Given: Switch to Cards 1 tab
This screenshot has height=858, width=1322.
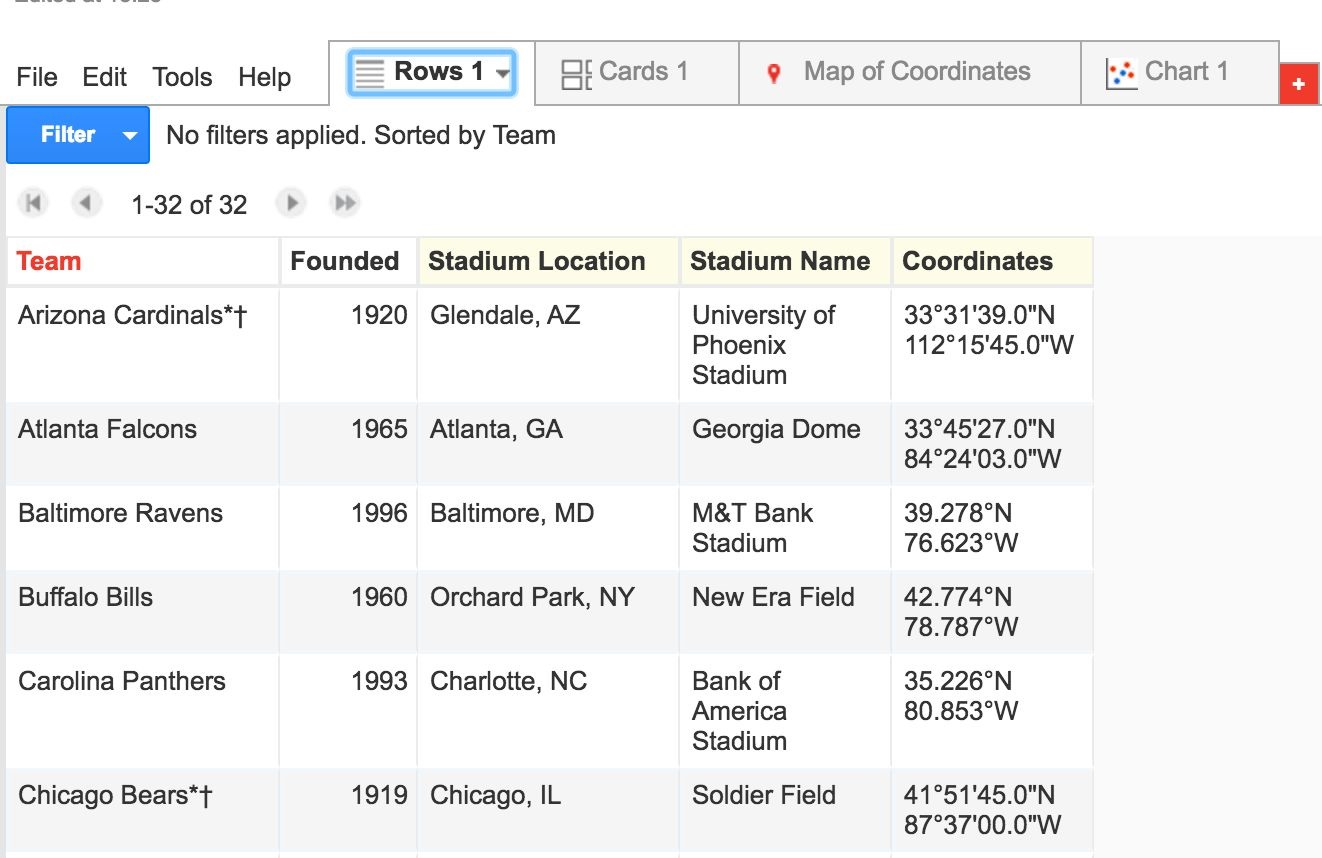Looking at the screenshot, I should coord(637,72).
